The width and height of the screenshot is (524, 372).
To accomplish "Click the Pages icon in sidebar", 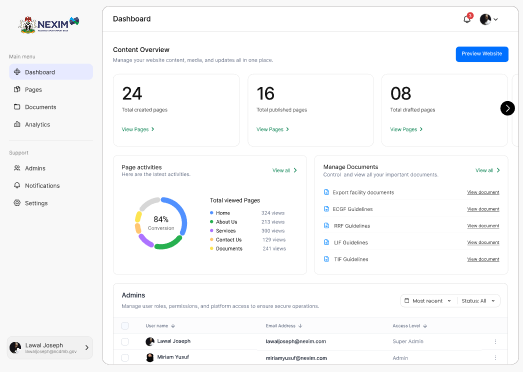I will [x=17, y=89].
